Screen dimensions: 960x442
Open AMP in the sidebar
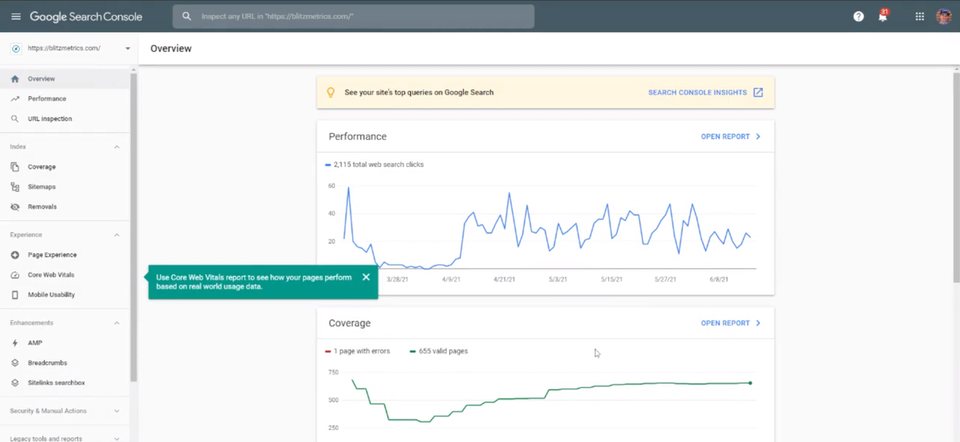pos(64,343)
